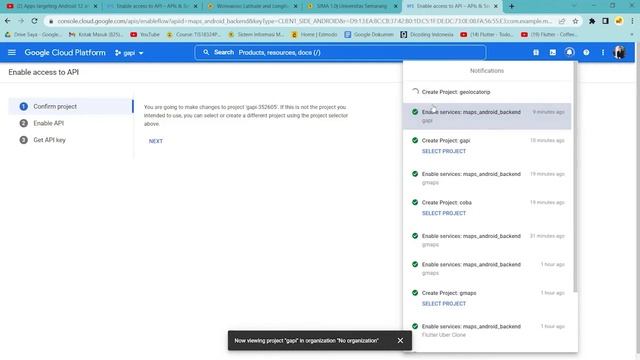Open the help question mark icon

pos(586,53)
